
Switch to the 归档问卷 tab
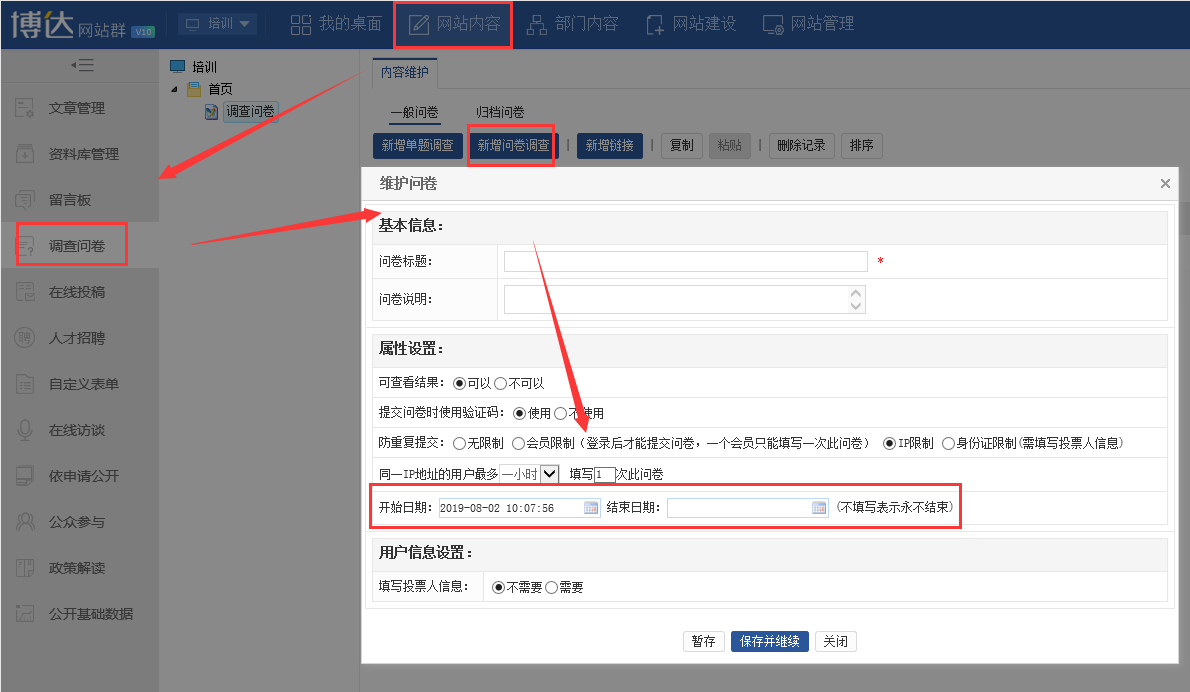500,112
